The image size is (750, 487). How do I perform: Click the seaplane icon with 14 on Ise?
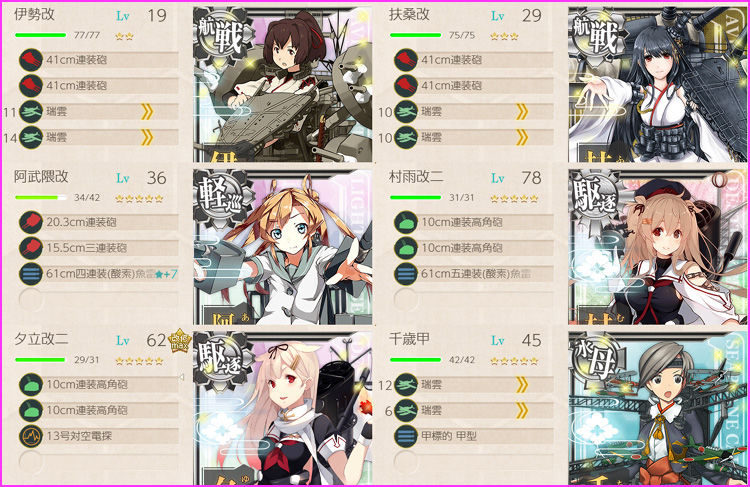(31, 137)
